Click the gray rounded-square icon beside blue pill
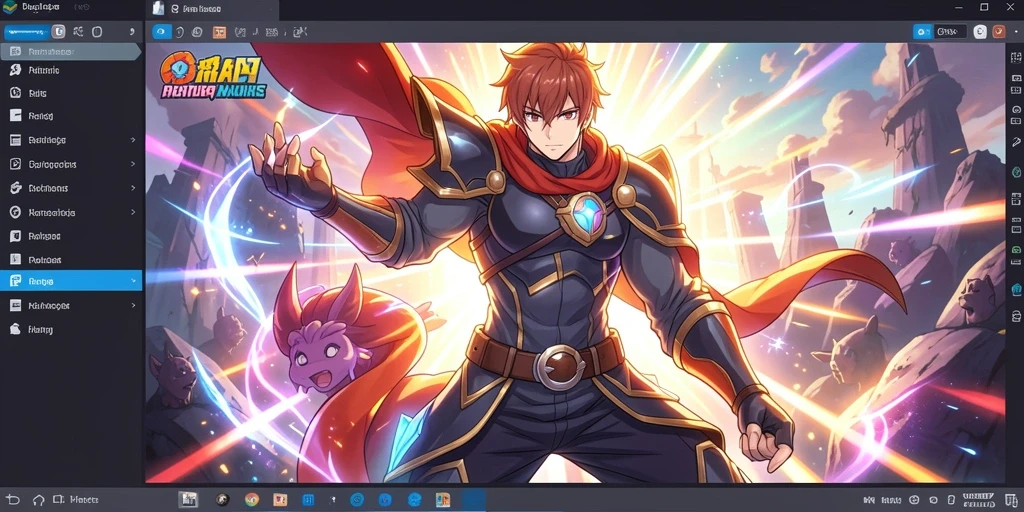1024x512 pixels. (x=59, y=31)
